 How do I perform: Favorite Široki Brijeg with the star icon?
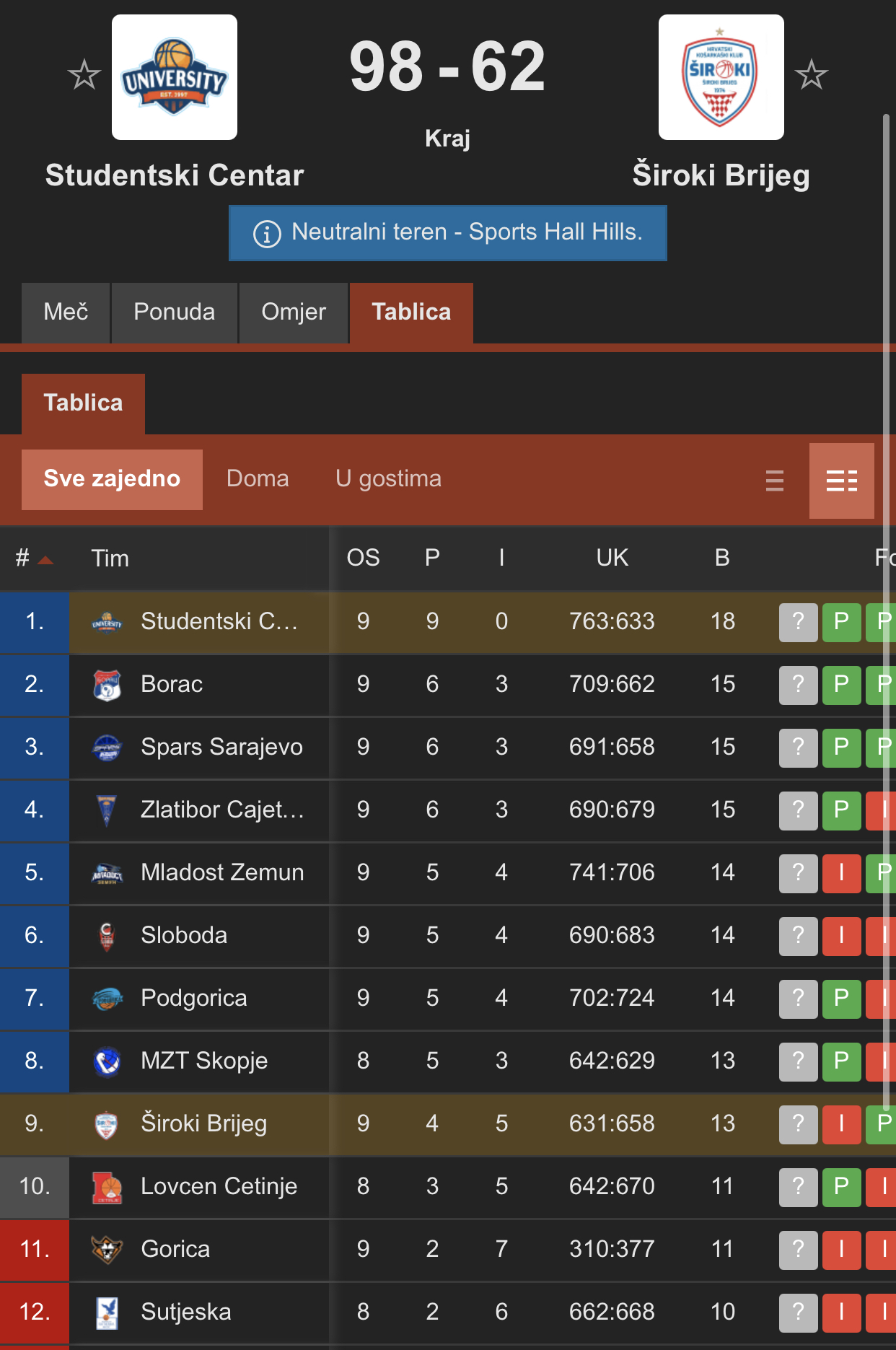point(812,74)
